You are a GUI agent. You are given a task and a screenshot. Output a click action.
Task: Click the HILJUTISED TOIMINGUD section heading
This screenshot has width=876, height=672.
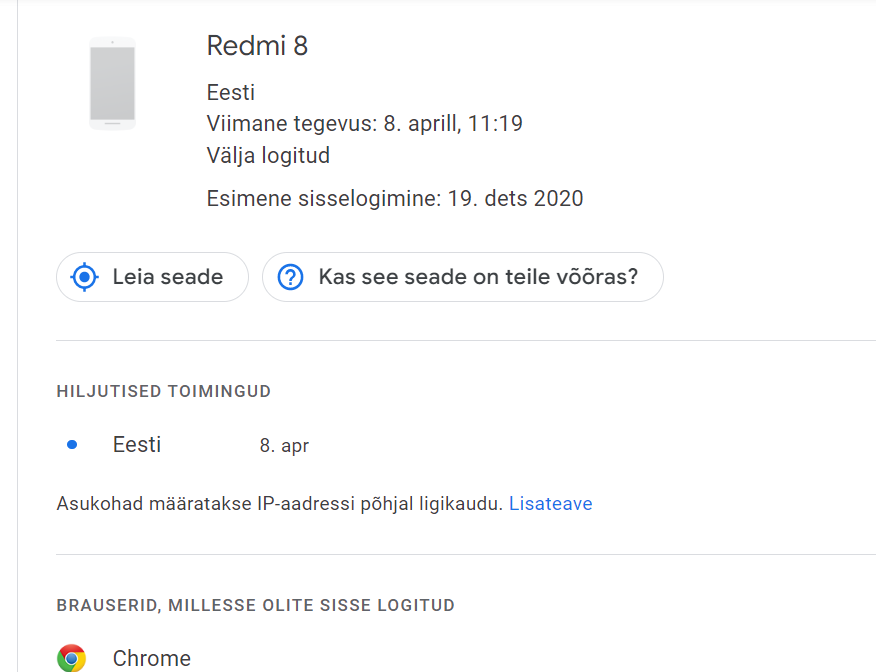click(164, 391)
